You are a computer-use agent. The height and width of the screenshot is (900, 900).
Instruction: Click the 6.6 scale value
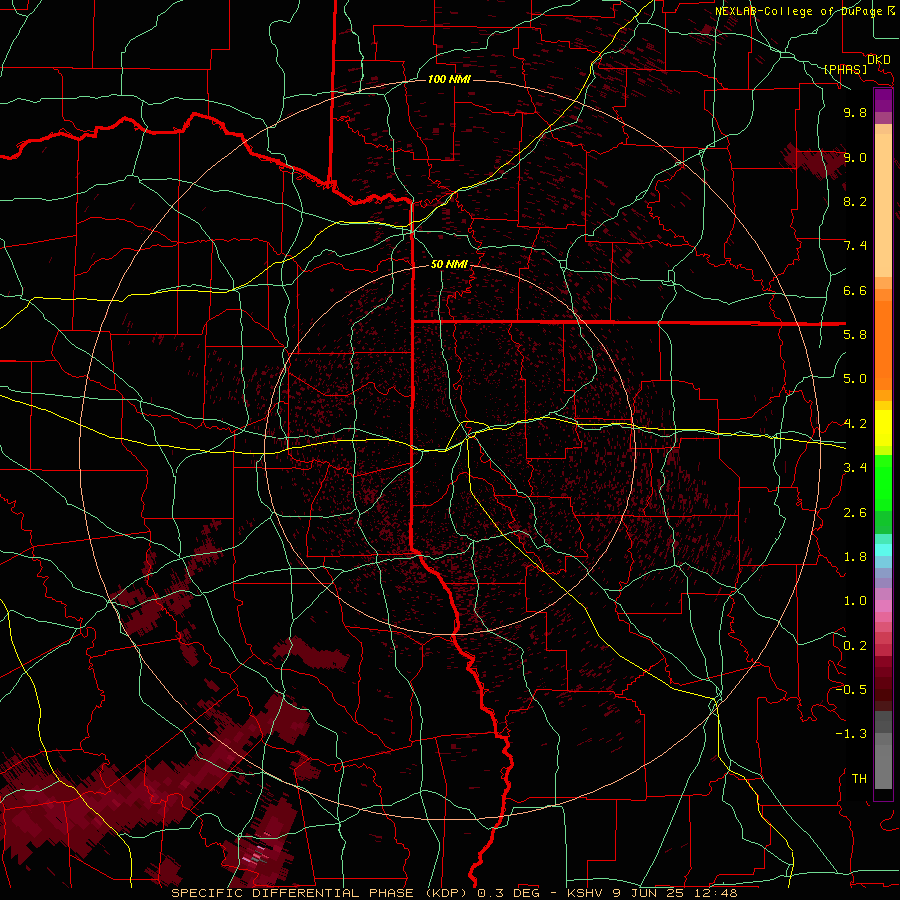coord(855,290)
